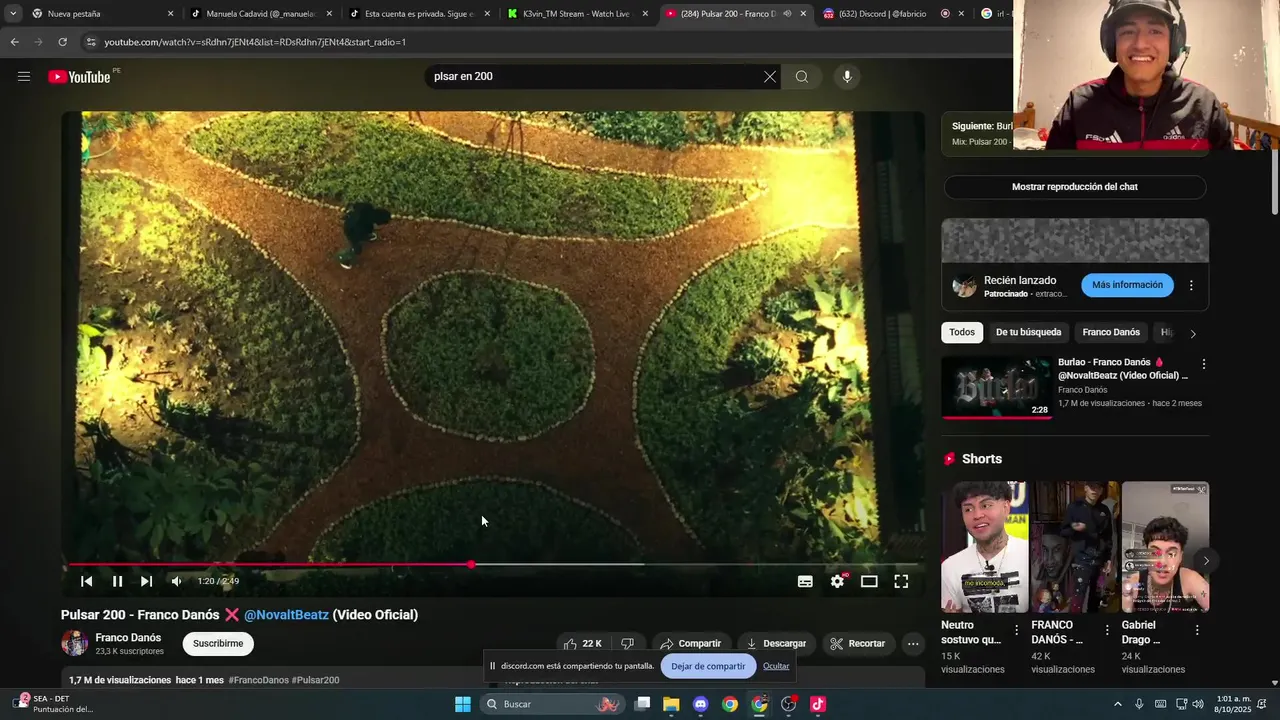
Task: Stop sharing with Dejar de compartir
Action: click(x=708, y=666)
